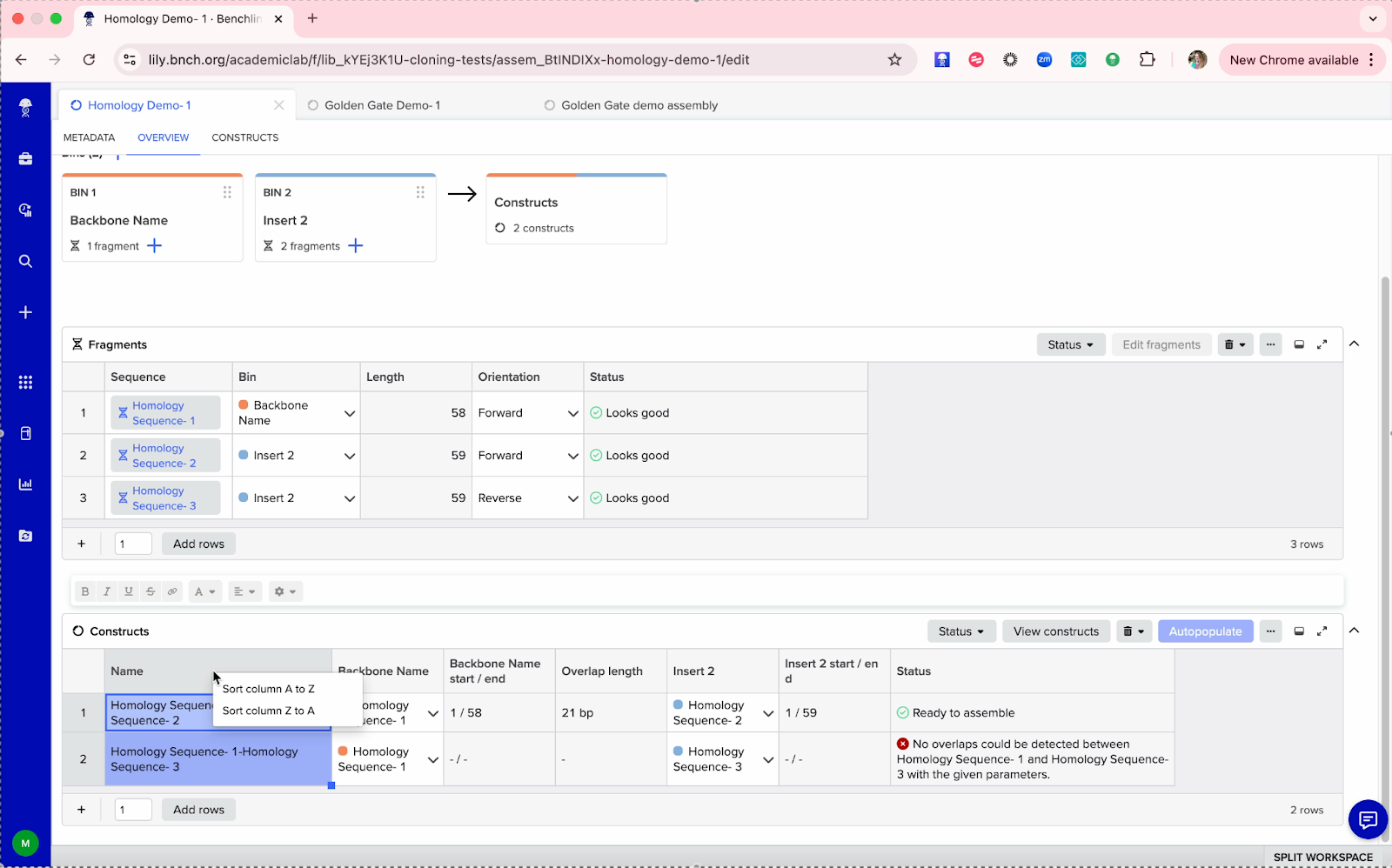This screenshot has width=1392, height=868.
Task: Open the applications grid icon in sidebar
Action: (x=25, y=383)
